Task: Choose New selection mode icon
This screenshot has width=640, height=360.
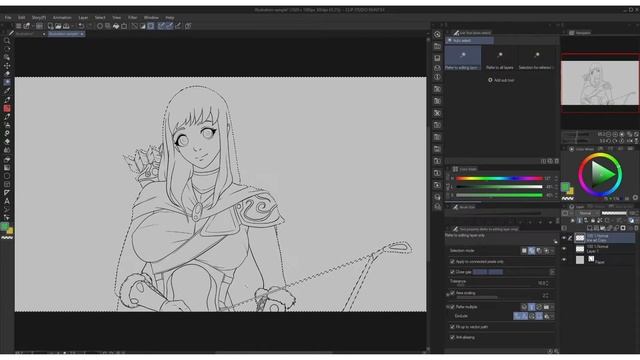Action: click(524, 251)
